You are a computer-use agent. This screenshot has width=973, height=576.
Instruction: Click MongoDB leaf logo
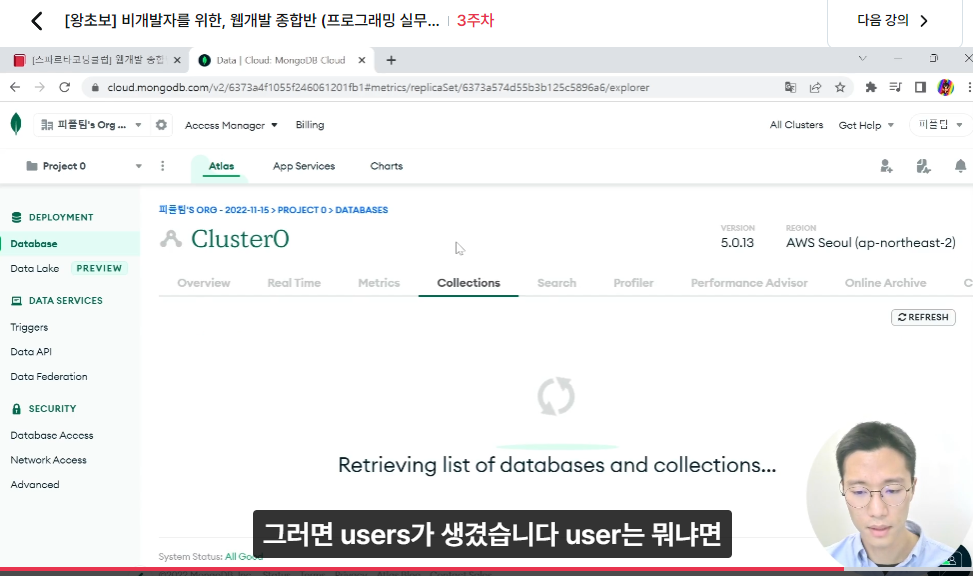[16, 124]
